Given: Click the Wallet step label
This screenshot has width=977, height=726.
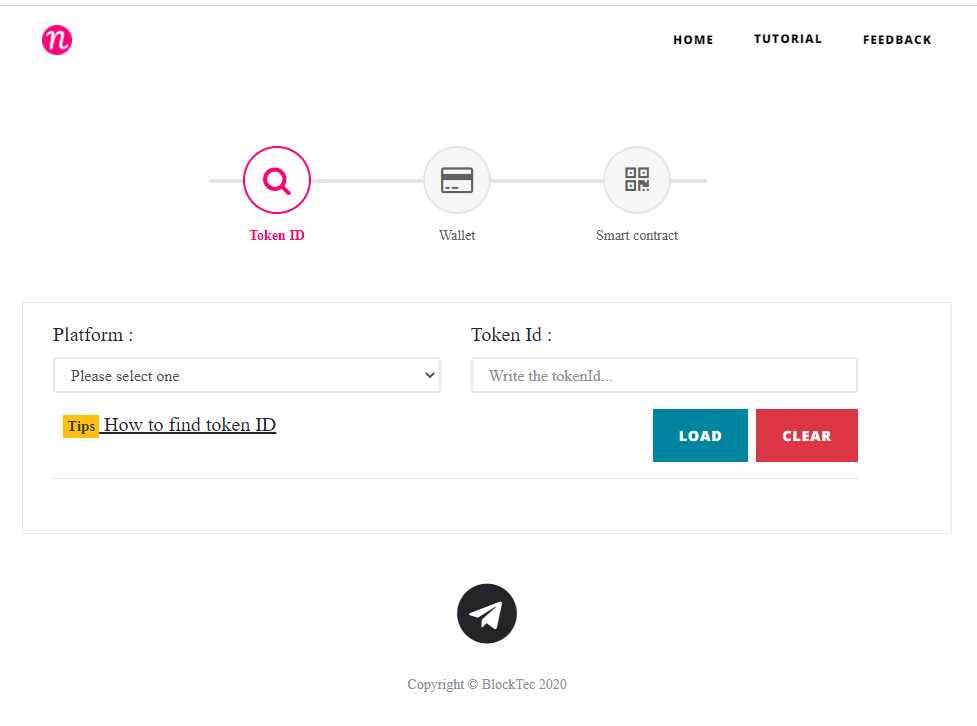Looking at the screenshot, I should tap(457, 236).
